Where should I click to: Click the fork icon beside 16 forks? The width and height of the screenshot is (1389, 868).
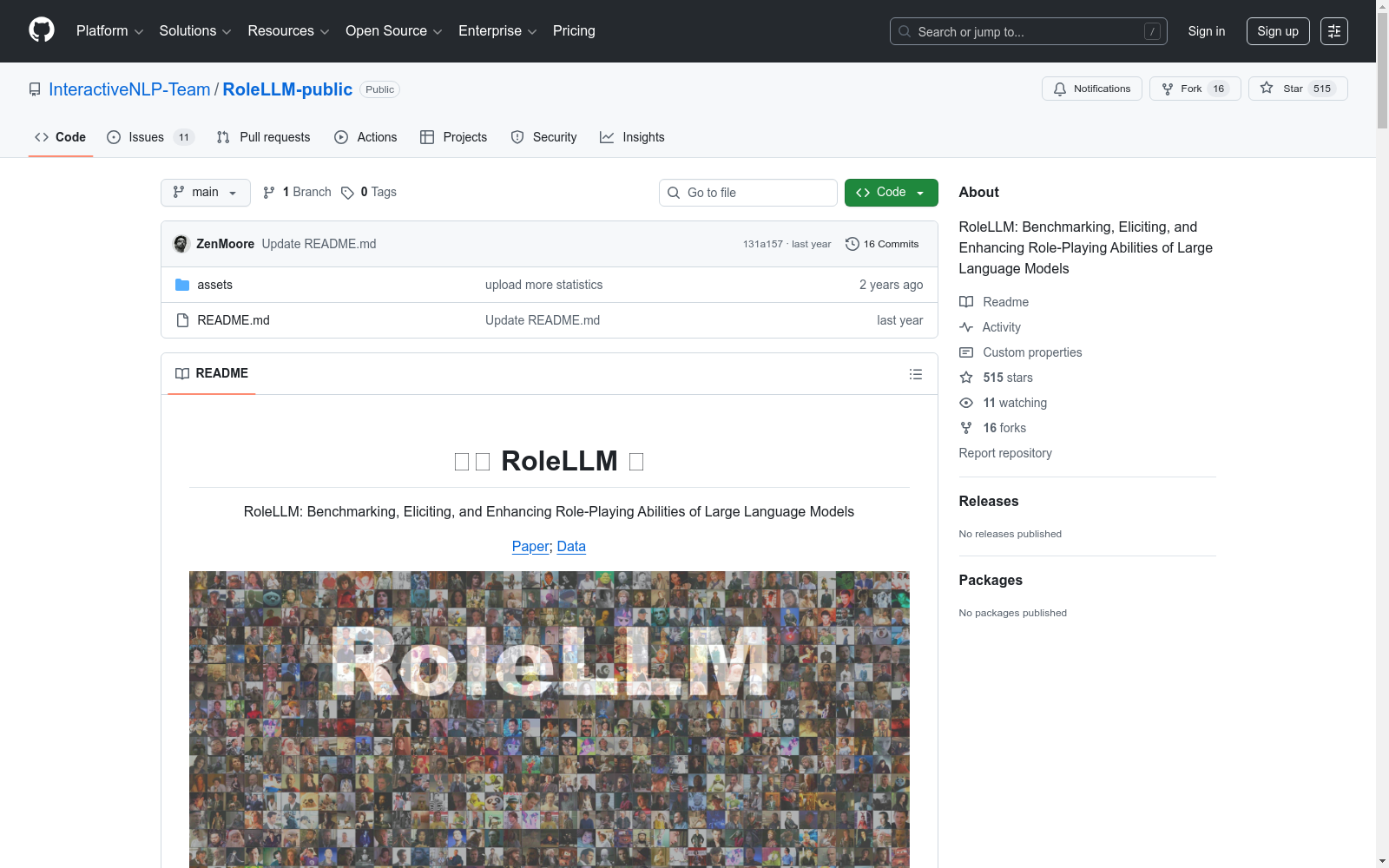pyautogui.click(x=966, y=428)
